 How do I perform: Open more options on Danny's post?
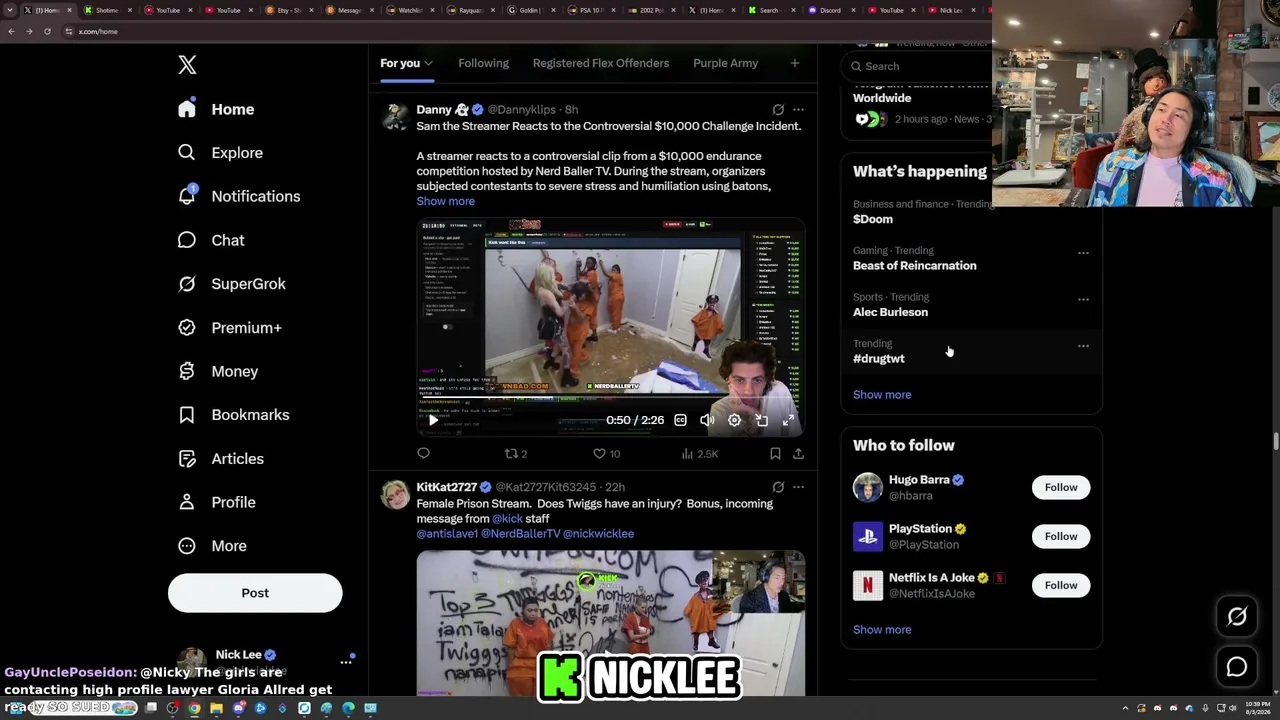(x=798, y=109)
